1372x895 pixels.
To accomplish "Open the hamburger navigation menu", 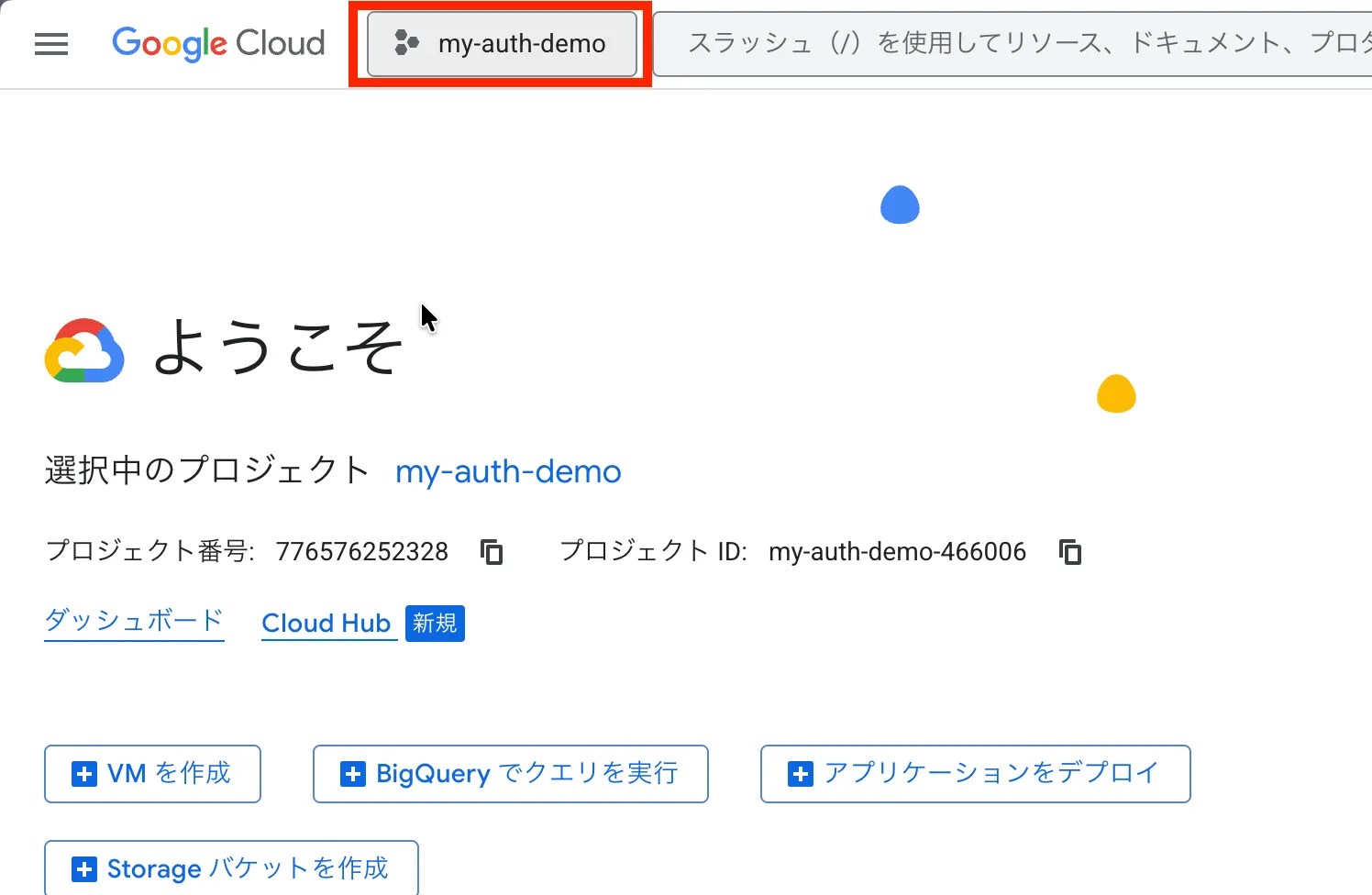I will point(51,44).
